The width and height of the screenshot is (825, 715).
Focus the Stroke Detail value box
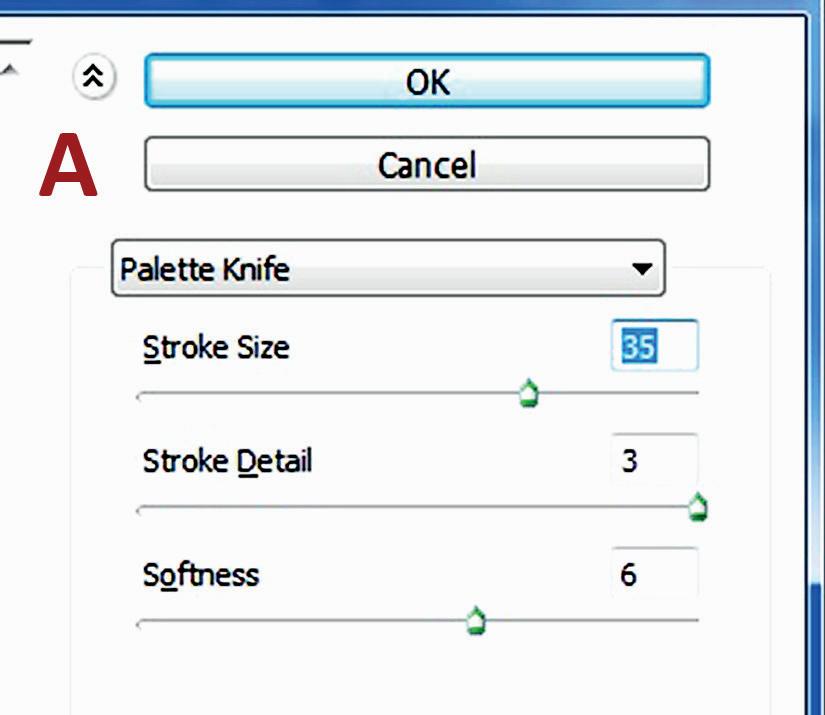[653, 461]
